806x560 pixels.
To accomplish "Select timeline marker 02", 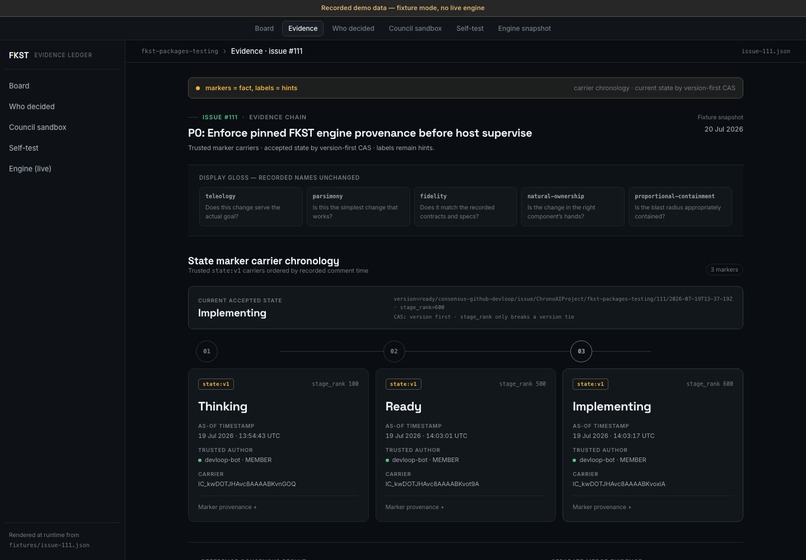I will coord(394,351).
